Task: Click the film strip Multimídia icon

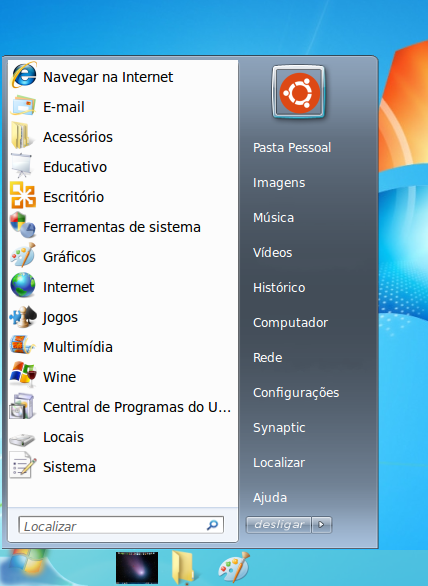Action: click(x=22, y=345)
